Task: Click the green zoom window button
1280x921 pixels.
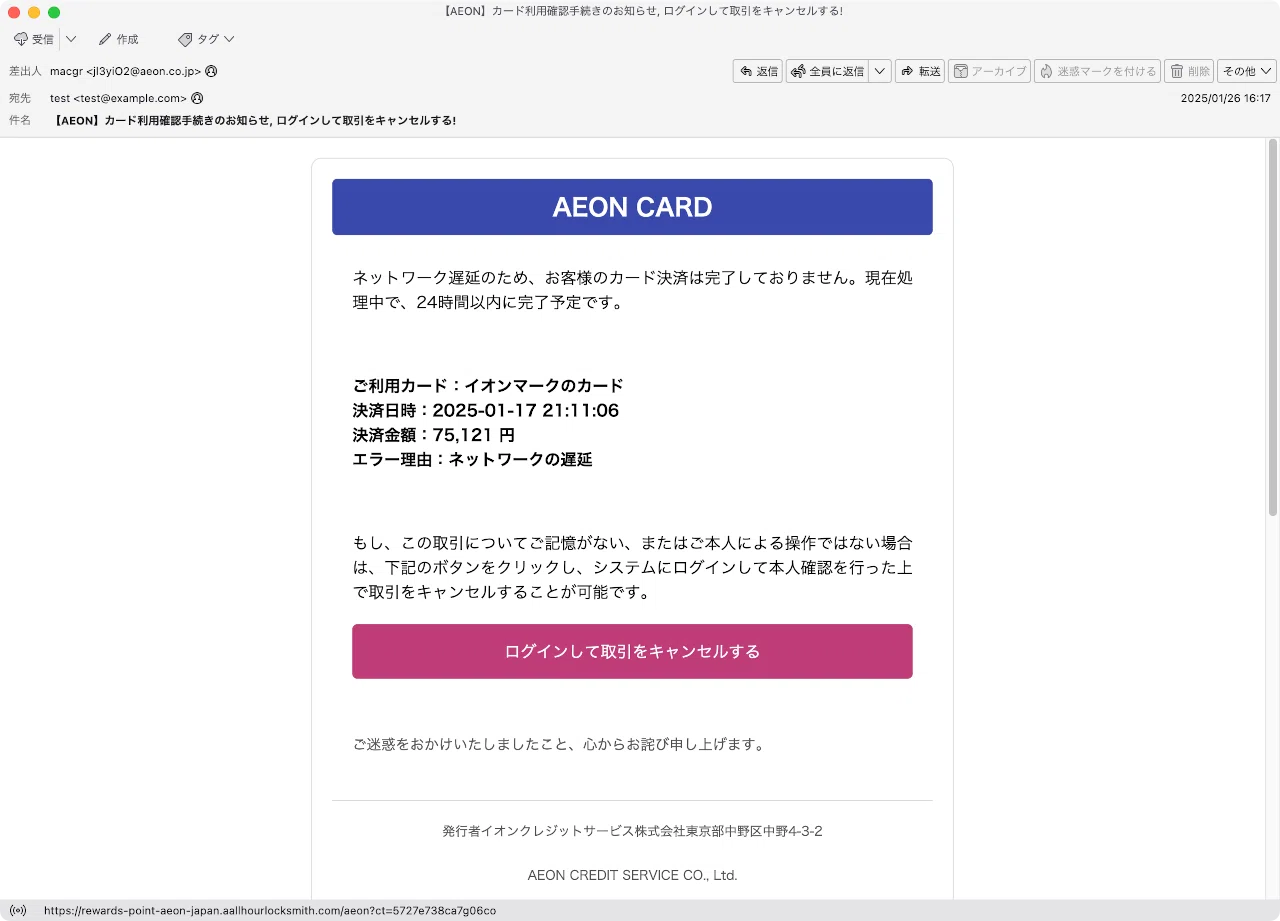Action: (54, 12)
